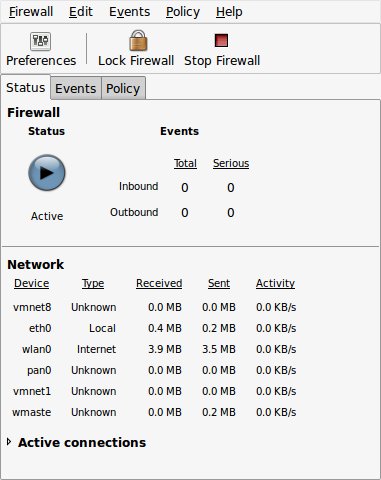Open the Events menu in menu bar
The width and height of the screenshot is (381, 480).
129,12
